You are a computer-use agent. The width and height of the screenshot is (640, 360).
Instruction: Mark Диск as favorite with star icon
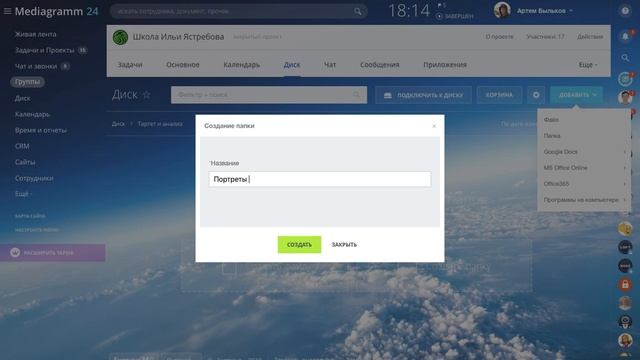pyautogui.click(x=147, y=95)
